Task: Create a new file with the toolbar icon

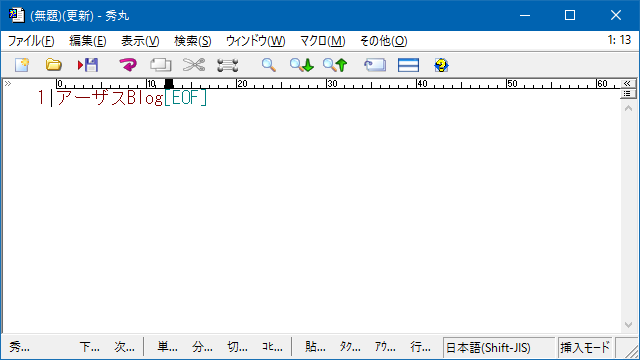Action: click(x=22, y=65)
